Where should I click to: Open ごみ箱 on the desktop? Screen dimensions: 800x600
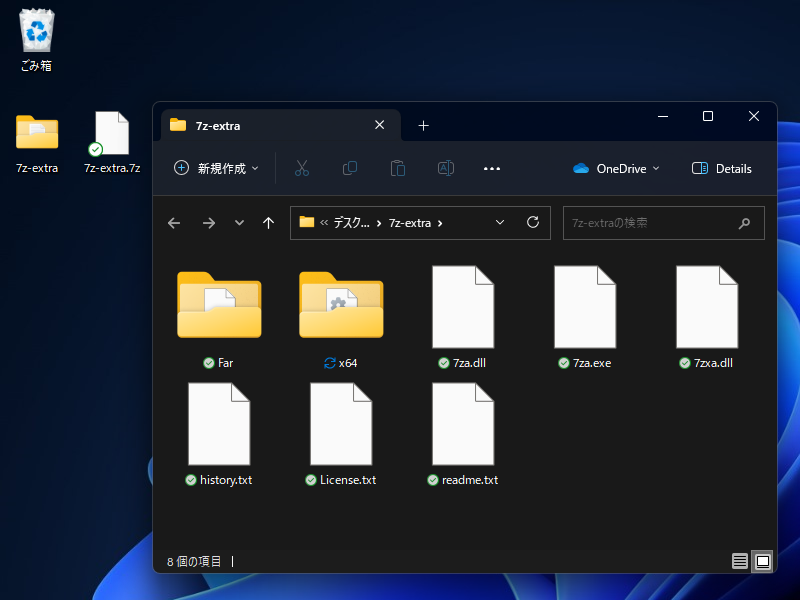[x=36, y=30]
